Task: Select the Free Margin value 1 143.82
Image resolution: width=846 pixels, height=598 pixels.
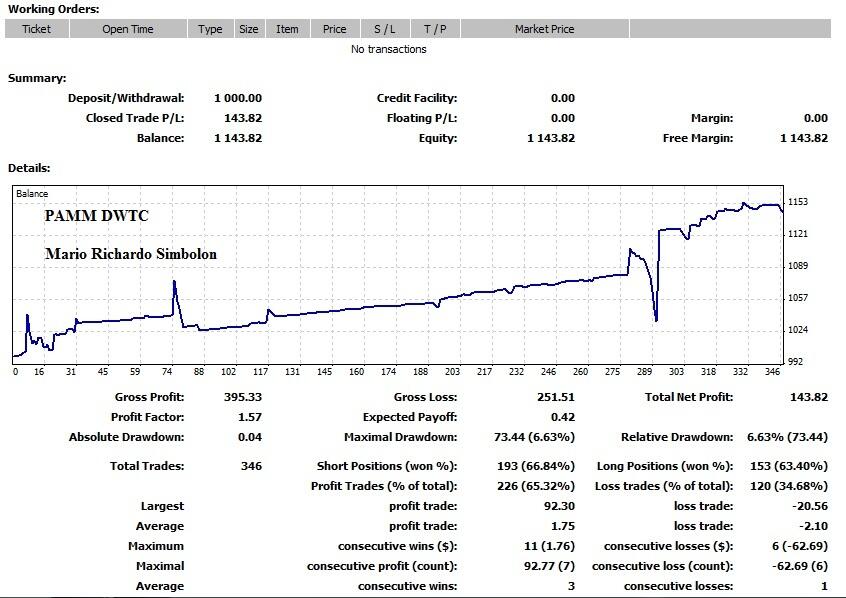Action: (x=804, y=138)
